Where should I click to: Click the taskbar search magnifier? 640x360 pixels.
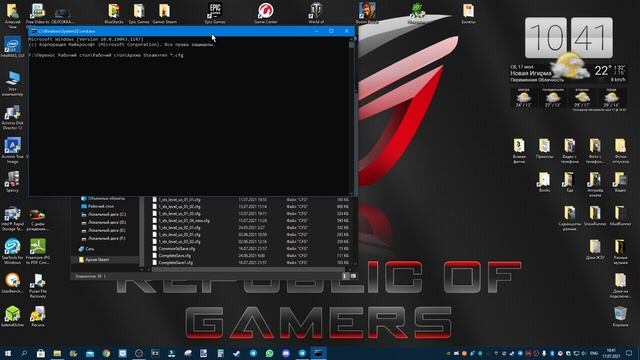point(24,353)
